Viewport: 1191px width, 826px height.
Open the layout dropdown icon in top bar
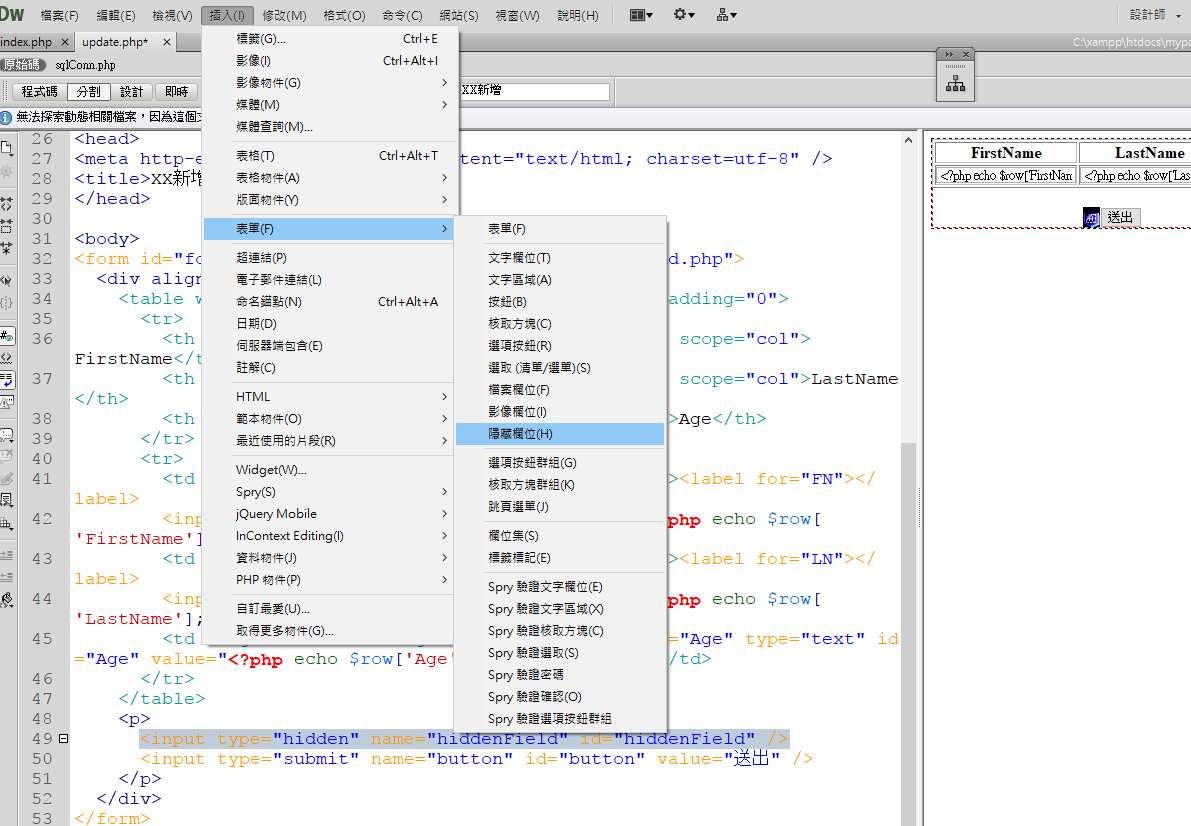coord(641,15)
